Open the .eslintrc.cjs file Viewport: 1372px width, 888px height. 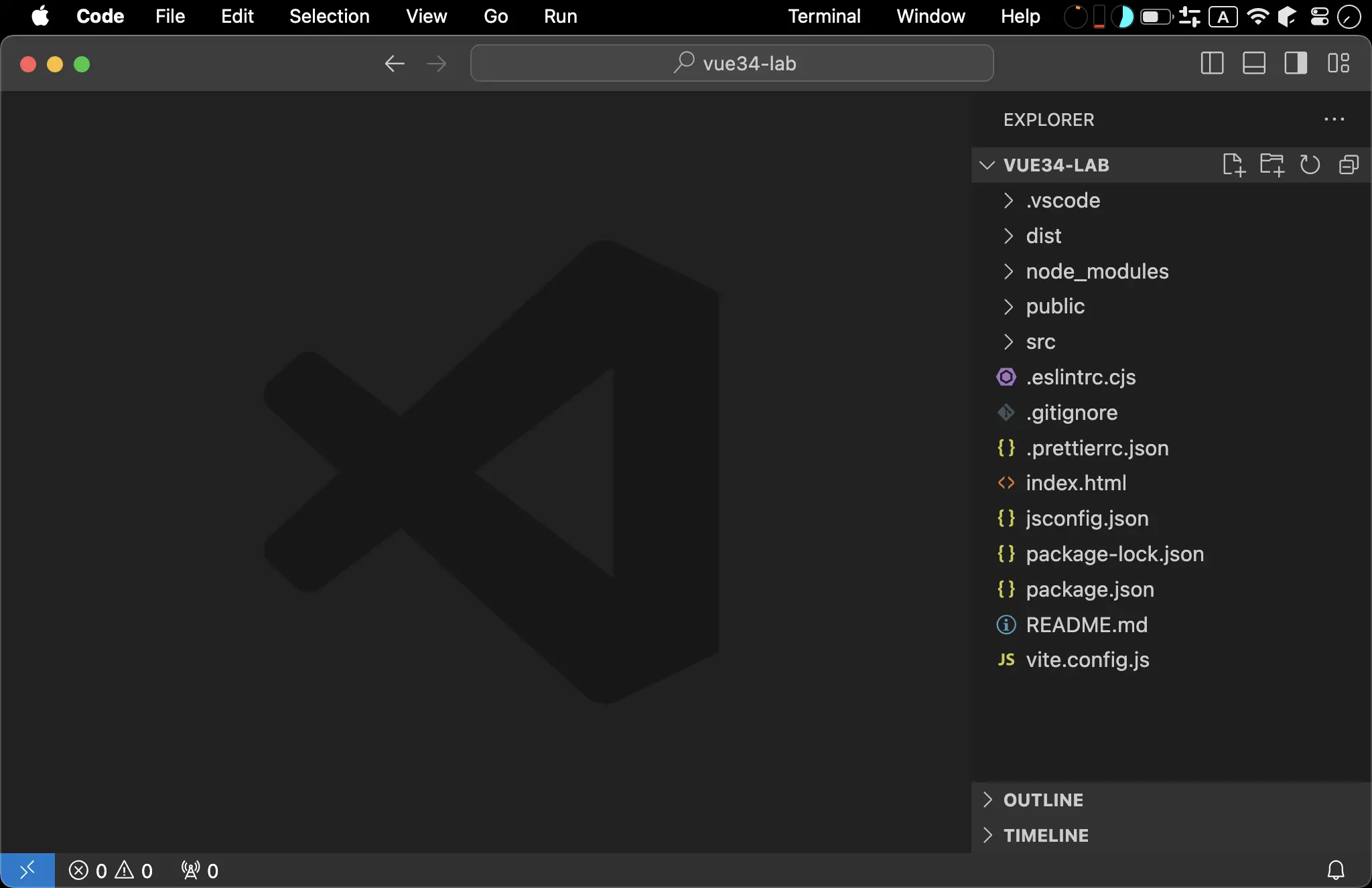pos(1171,377)
